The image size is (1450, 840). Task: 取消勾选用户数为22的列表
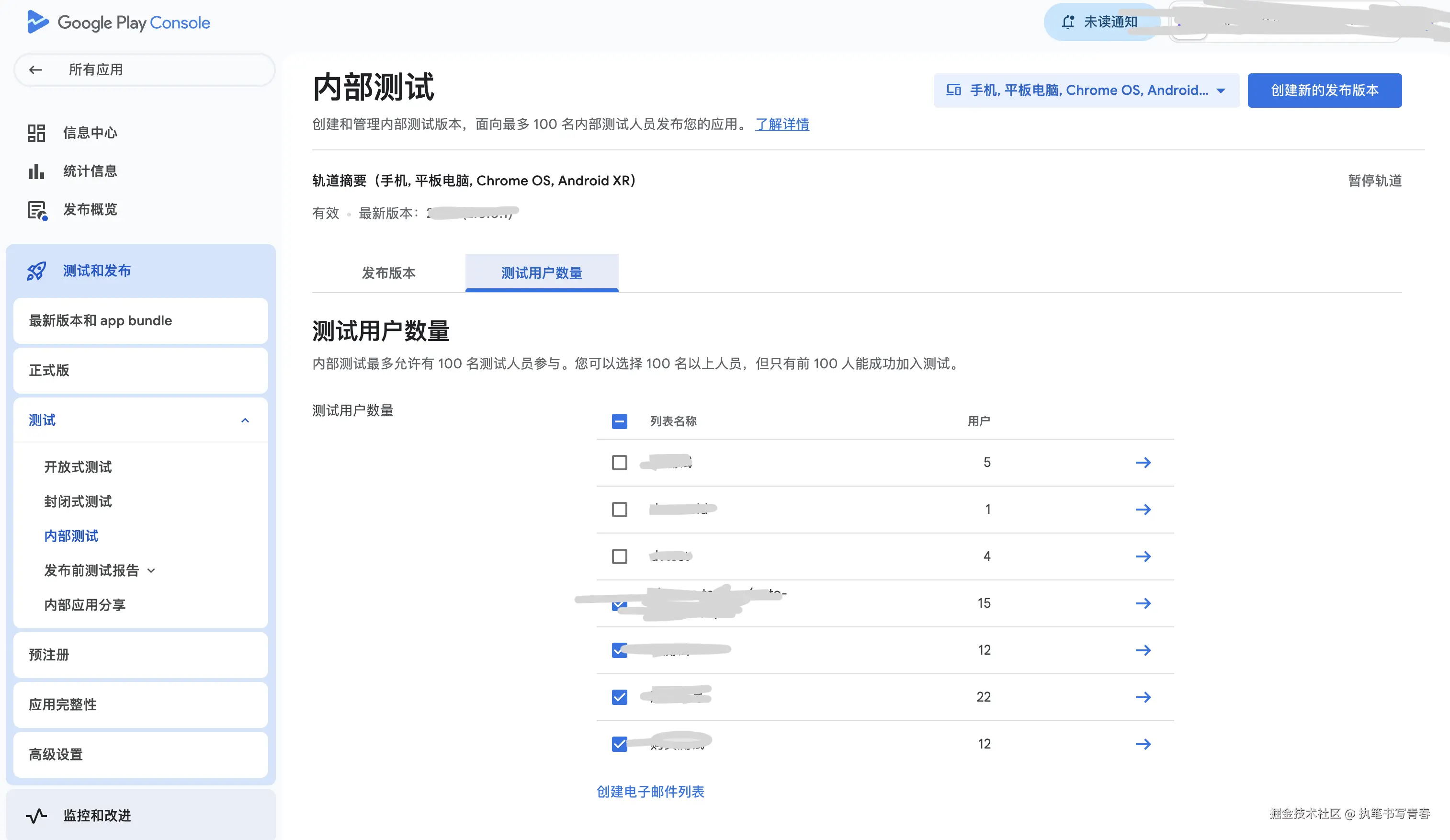(x=619, y=697)
